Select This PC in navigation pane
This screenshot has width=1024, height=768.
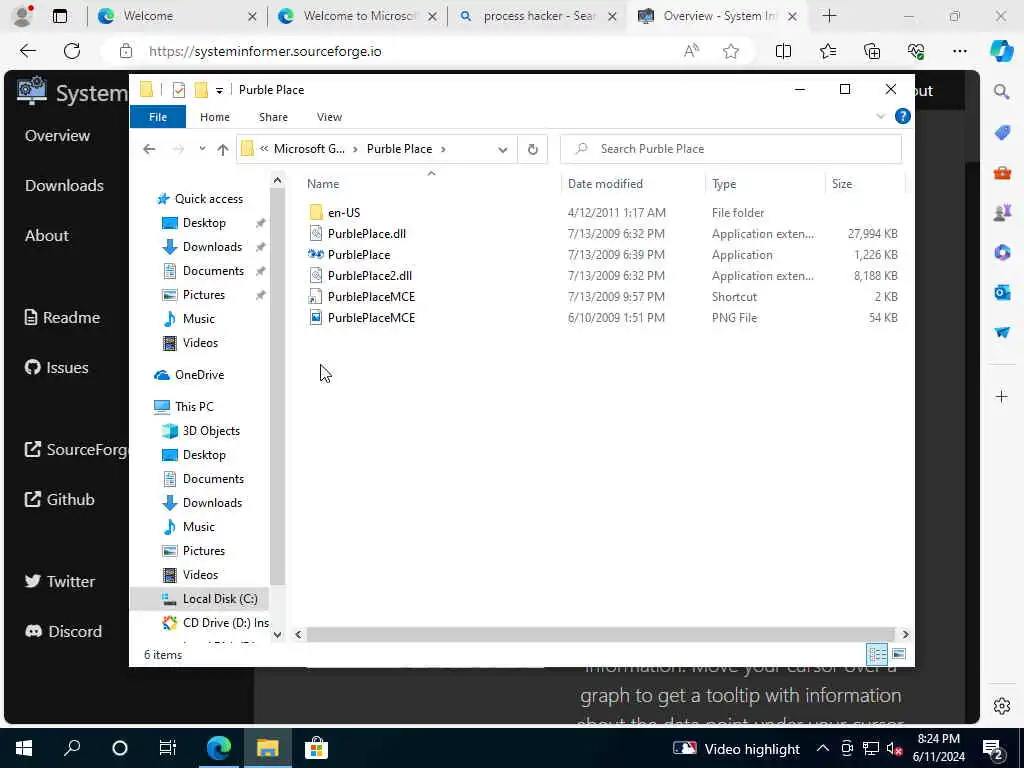[194, 406]
